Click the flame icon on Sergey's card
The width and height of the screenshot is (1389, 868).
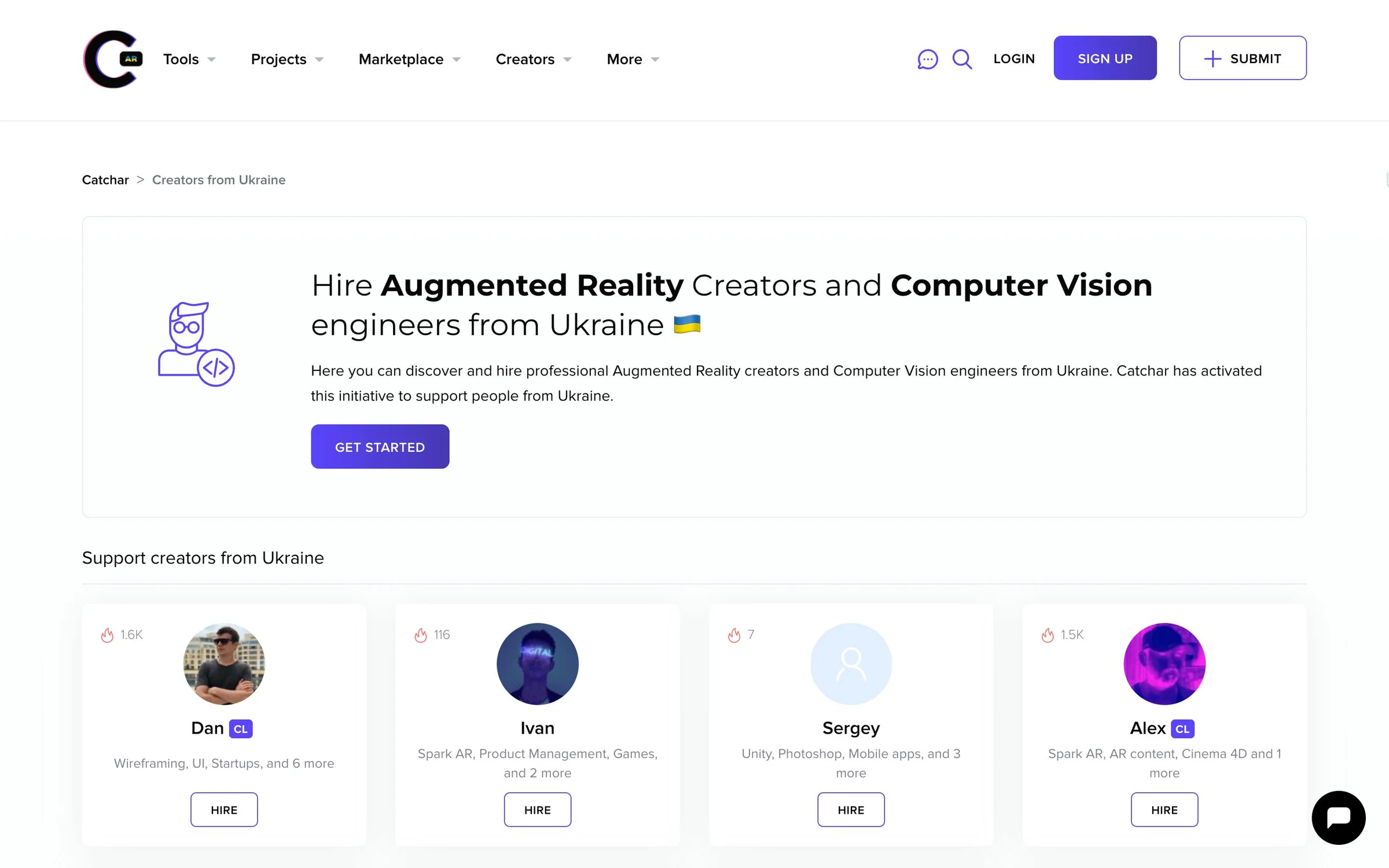coord(734,635)
